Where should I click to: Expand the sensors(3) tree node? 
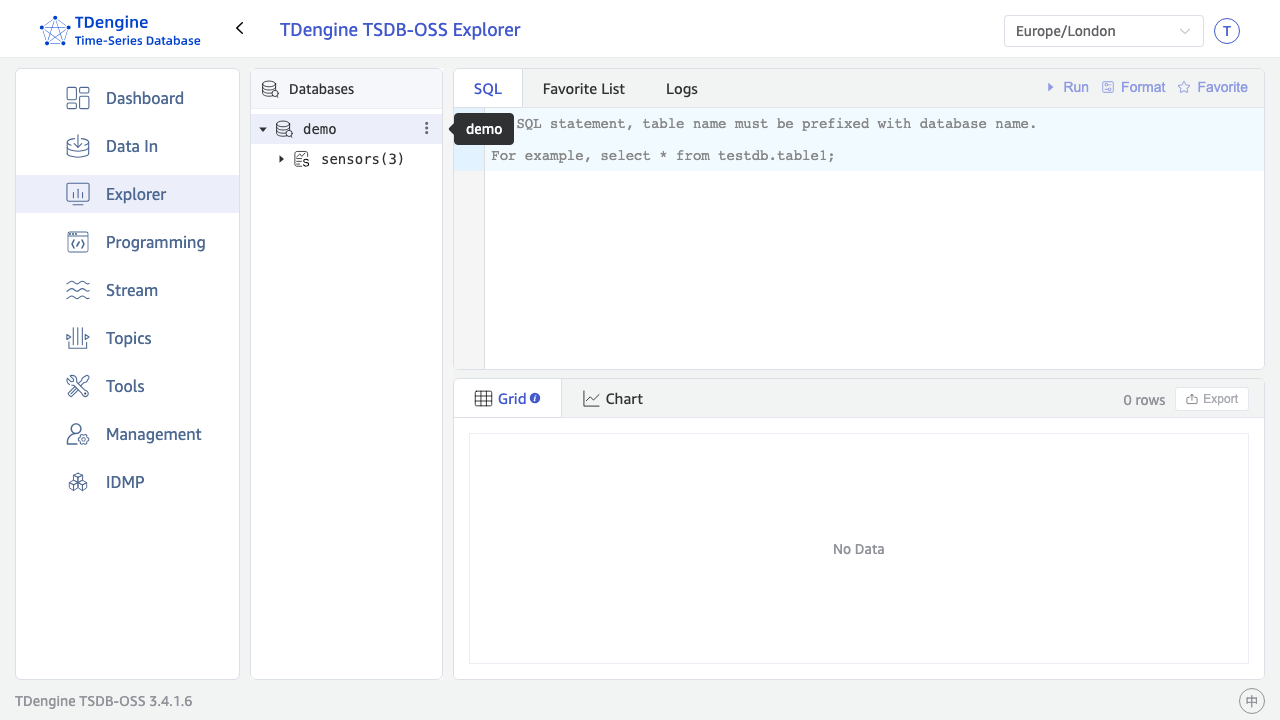tap(281, 159)
